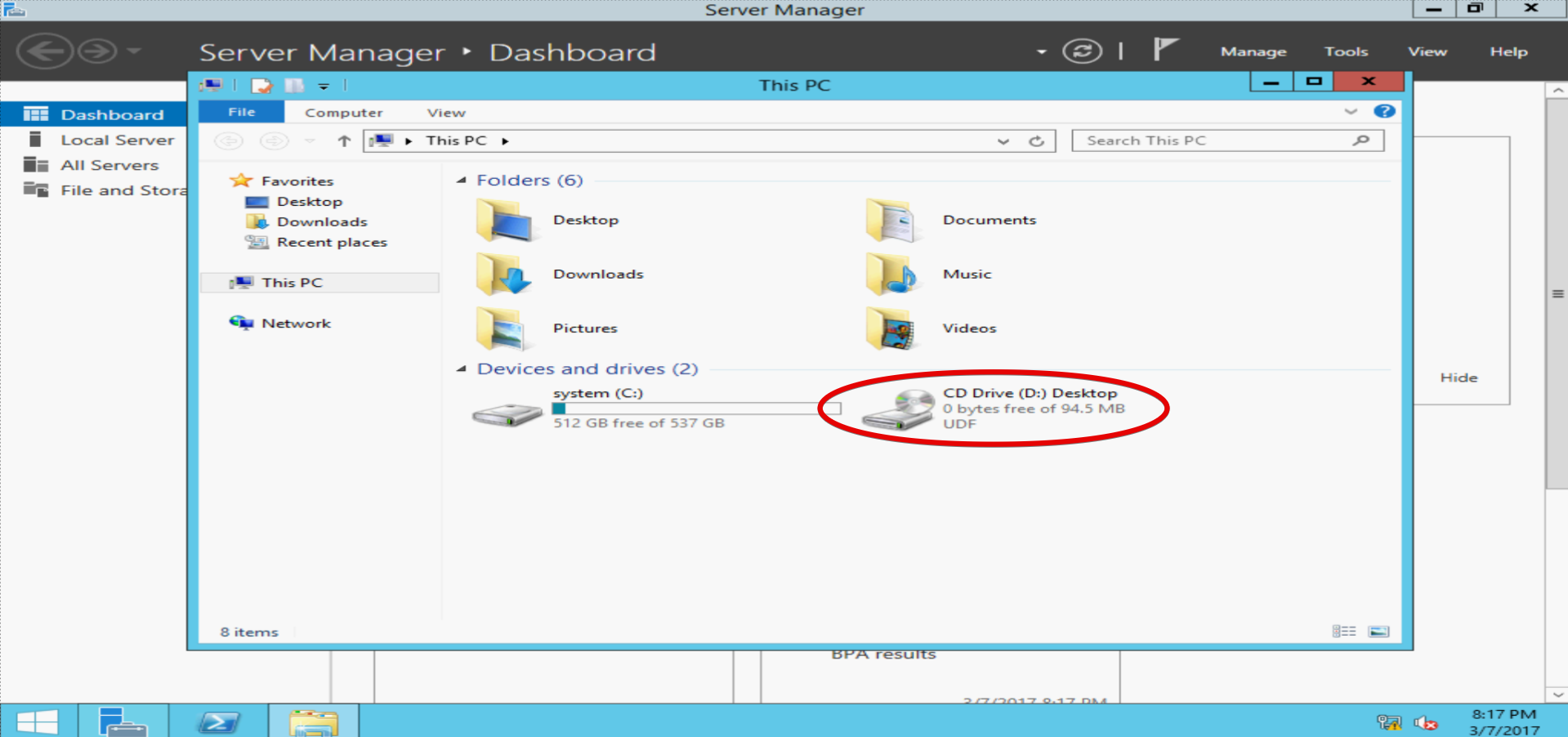
Task: Collapse the Folders (6) group
Action: [462, 181]
